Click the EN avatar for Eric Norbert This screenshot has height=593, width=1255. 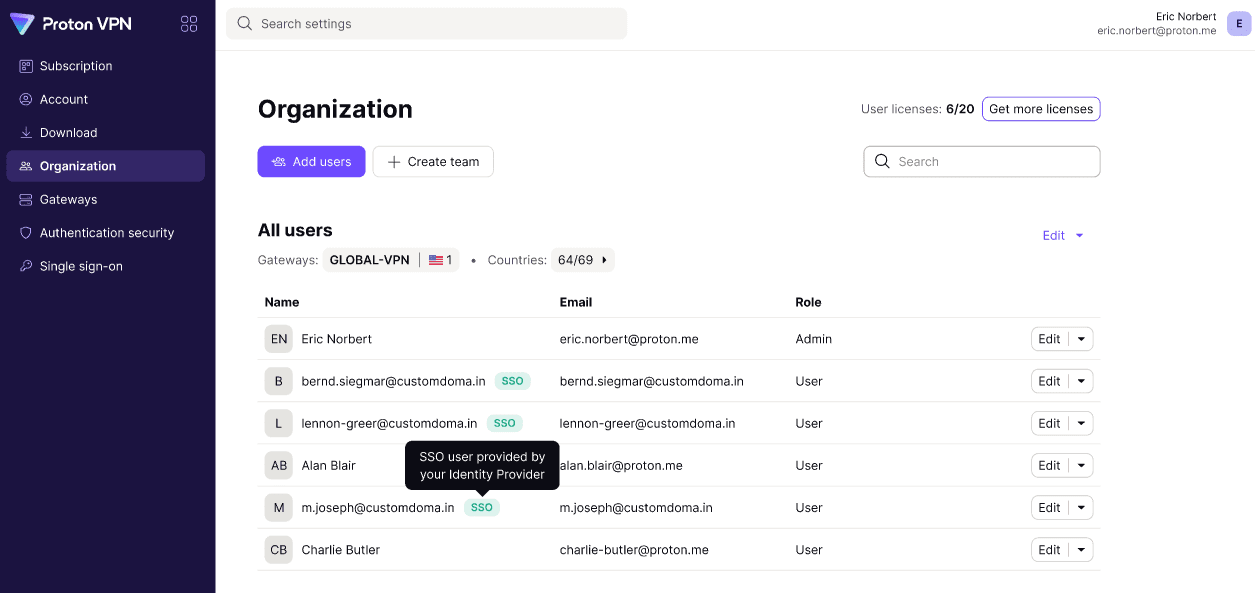pos(279,339)
